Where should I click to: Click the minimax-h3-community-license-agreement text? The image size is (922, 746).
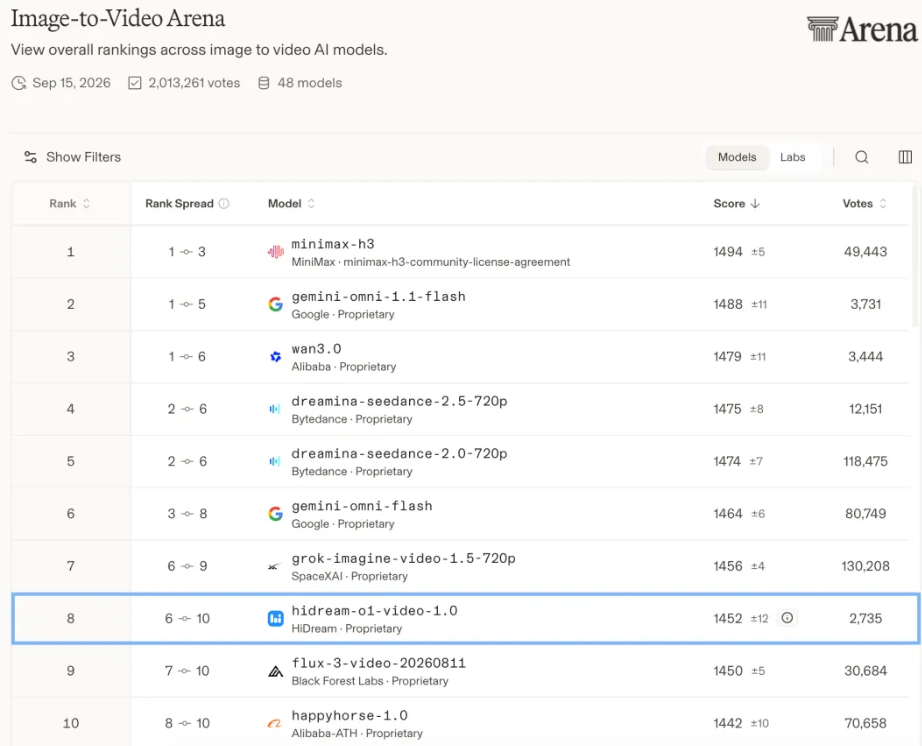click(x=457, y=262)
